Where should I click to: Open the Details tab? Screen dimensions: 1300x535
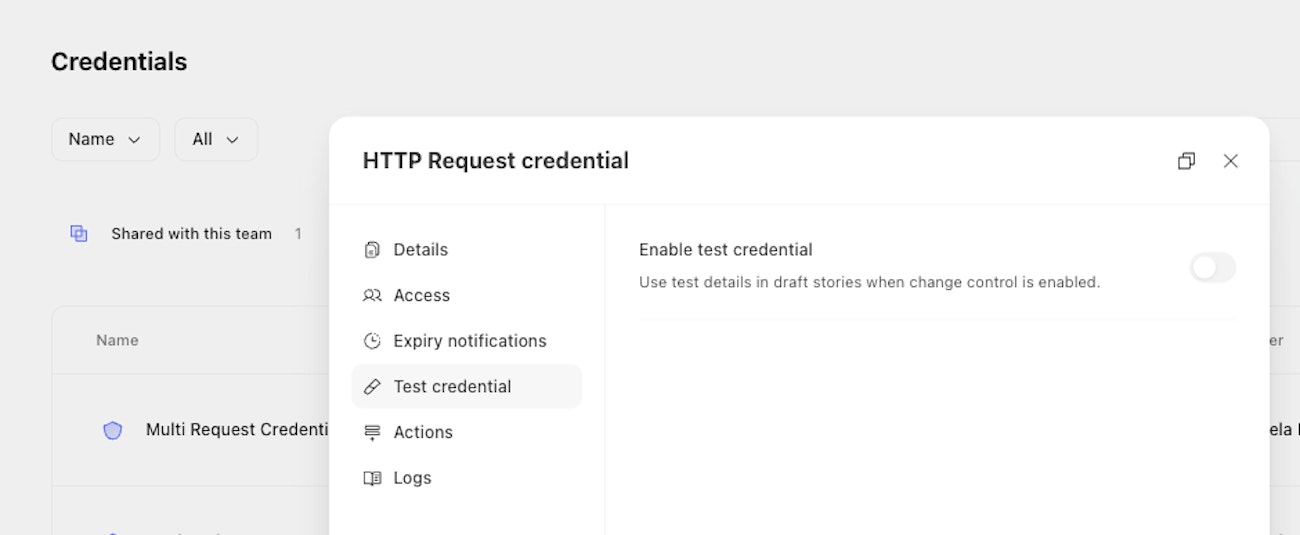point(420,250)
